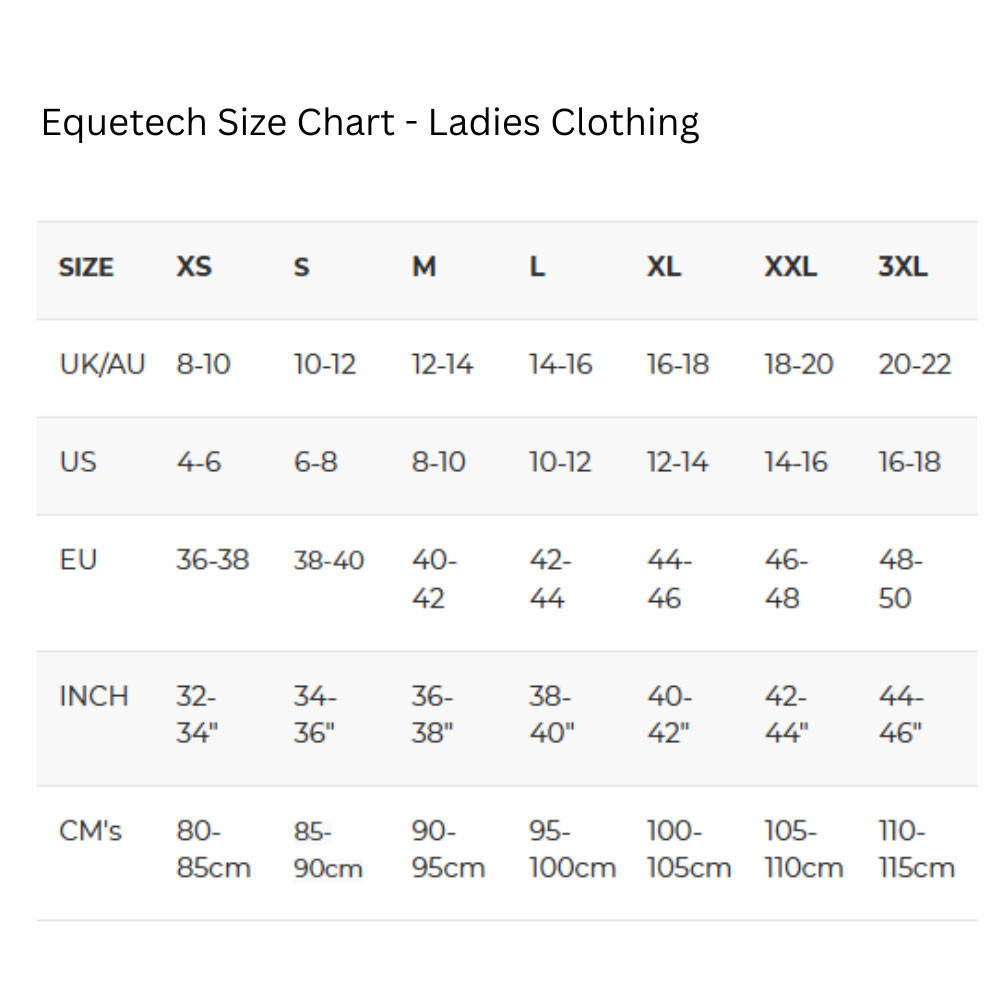
Task: Select UK/AU size 8-10 cell
Action: pos(203,365)
